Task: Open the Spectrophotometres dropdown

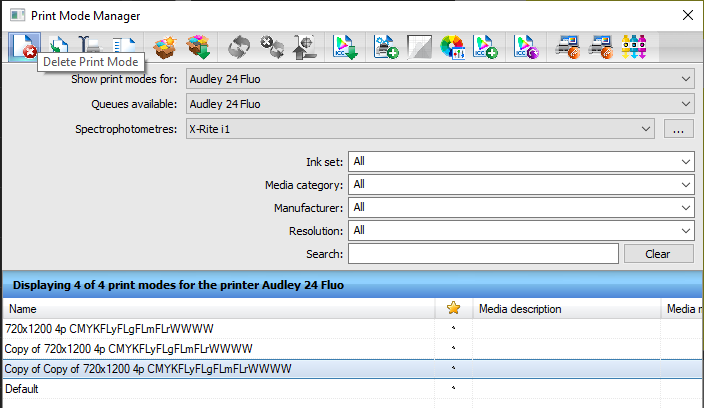Action: coord(420,129)
